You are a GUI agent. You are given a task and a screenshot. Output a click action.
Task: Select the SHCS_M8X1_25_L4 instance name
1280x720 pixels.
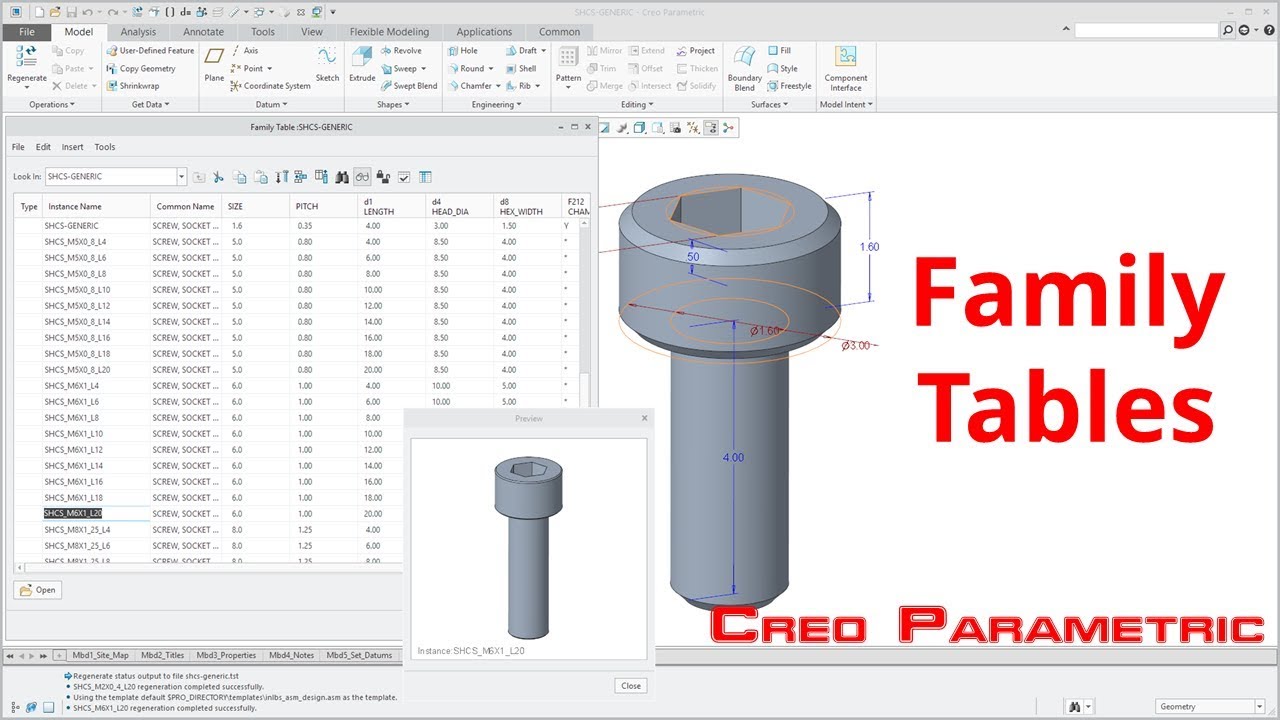click(77, 530)
